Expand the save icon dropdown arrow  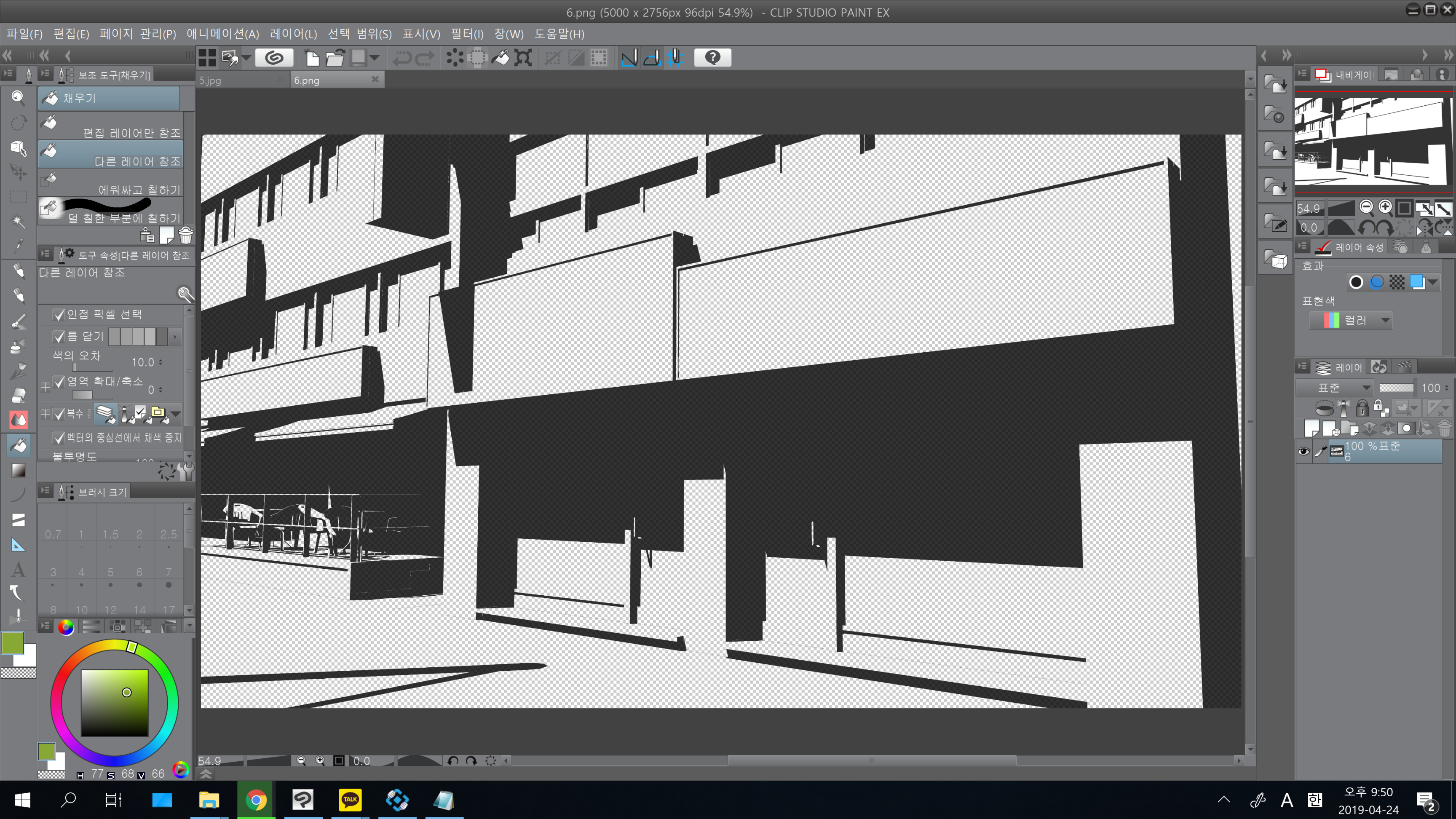tap(374, 58)
